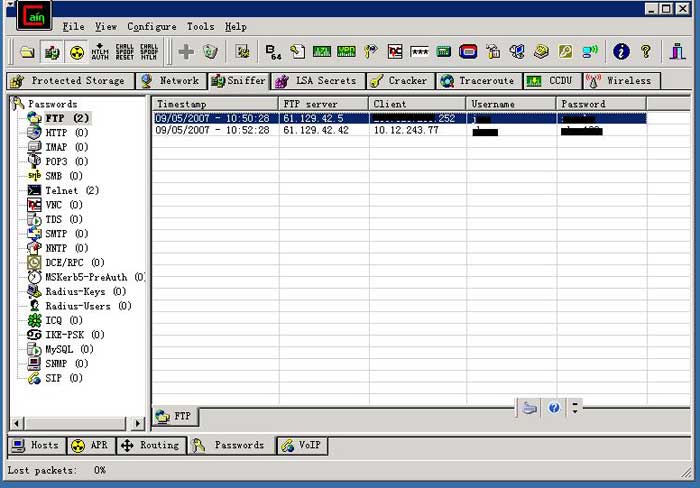Select SIP (0) tree entry

point(64,378)
